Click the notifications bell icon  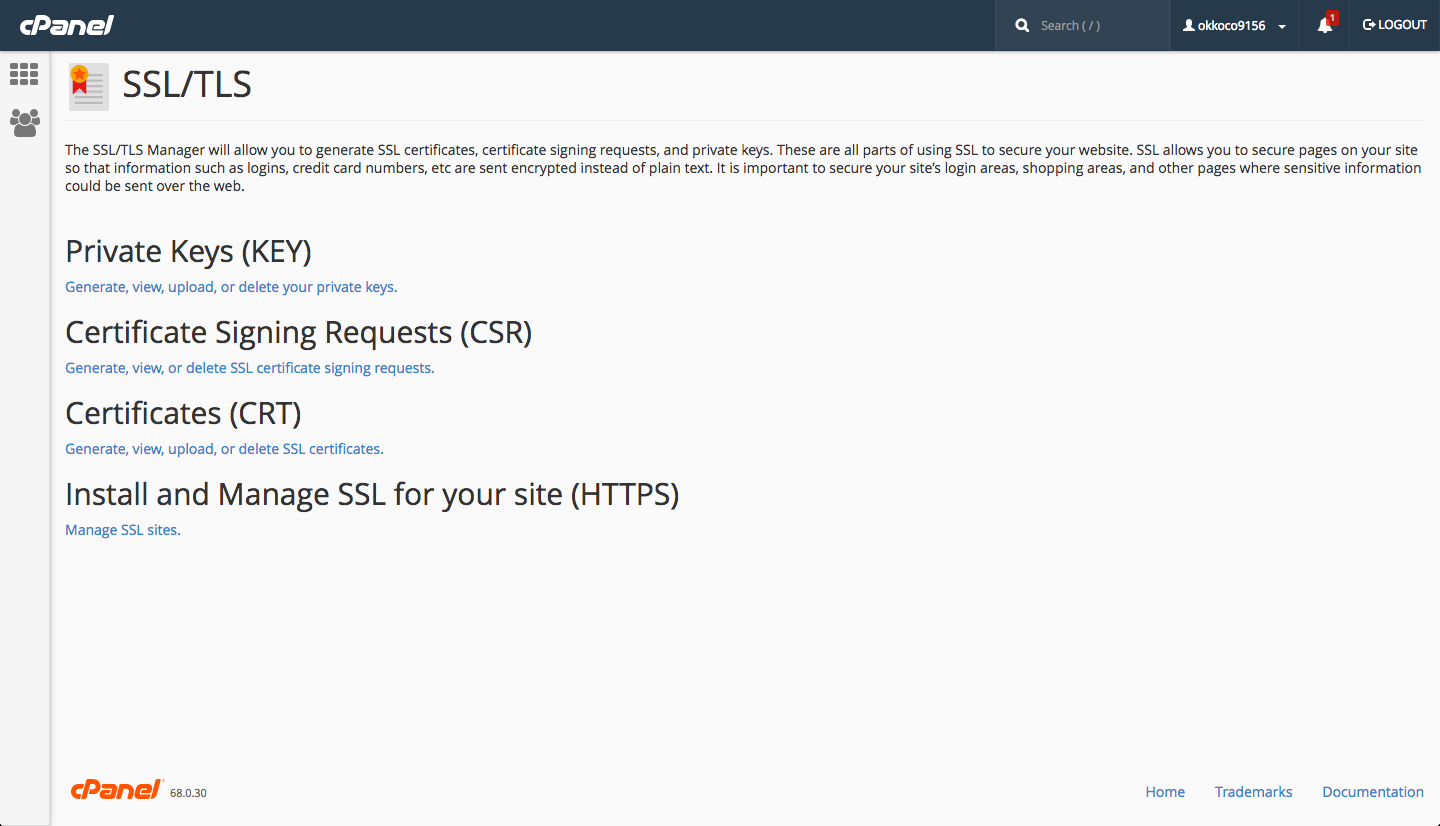(x=1324, y=26)
